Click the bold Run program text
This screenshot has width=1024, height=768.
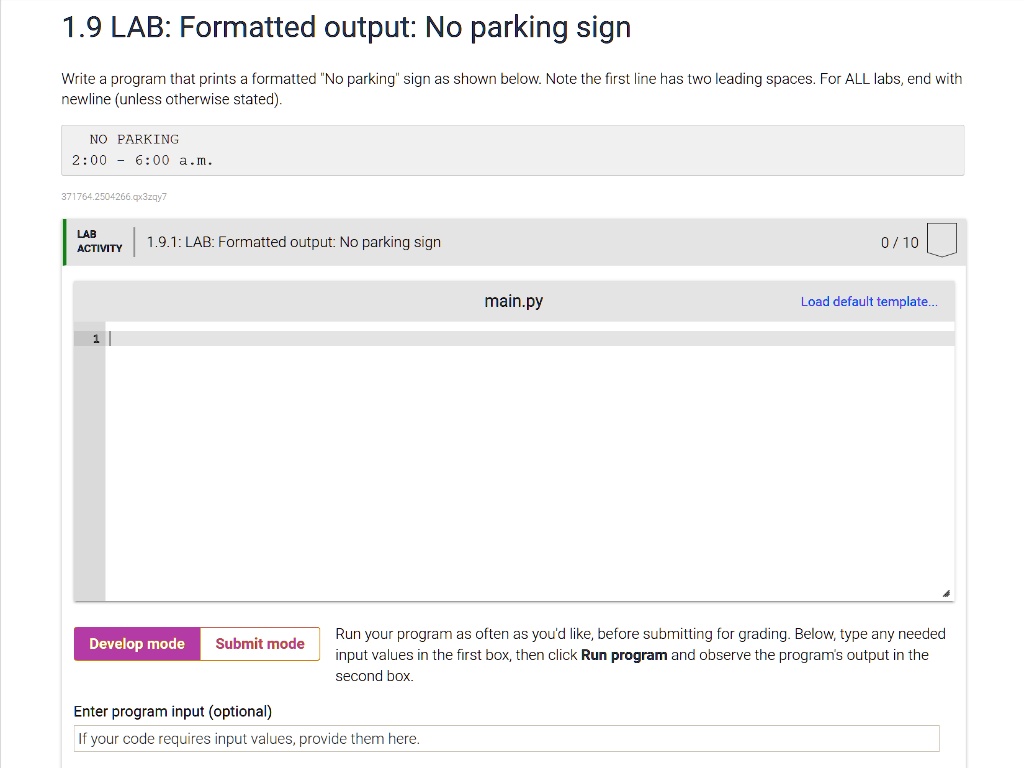(x=623, y=655)
